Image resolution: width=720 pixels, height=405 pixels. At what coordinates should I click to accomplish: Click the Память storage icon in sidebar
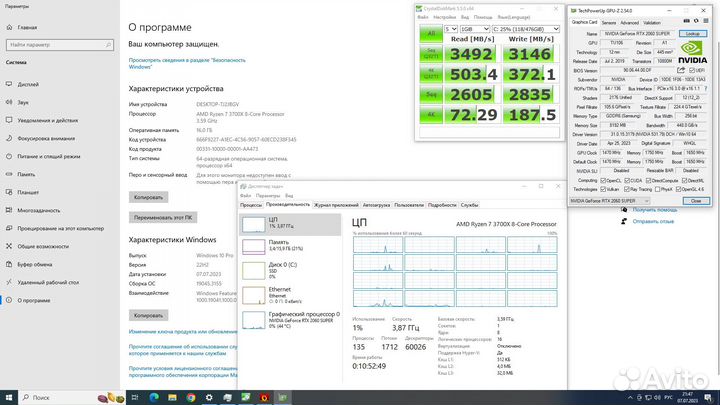click(9, 174)
